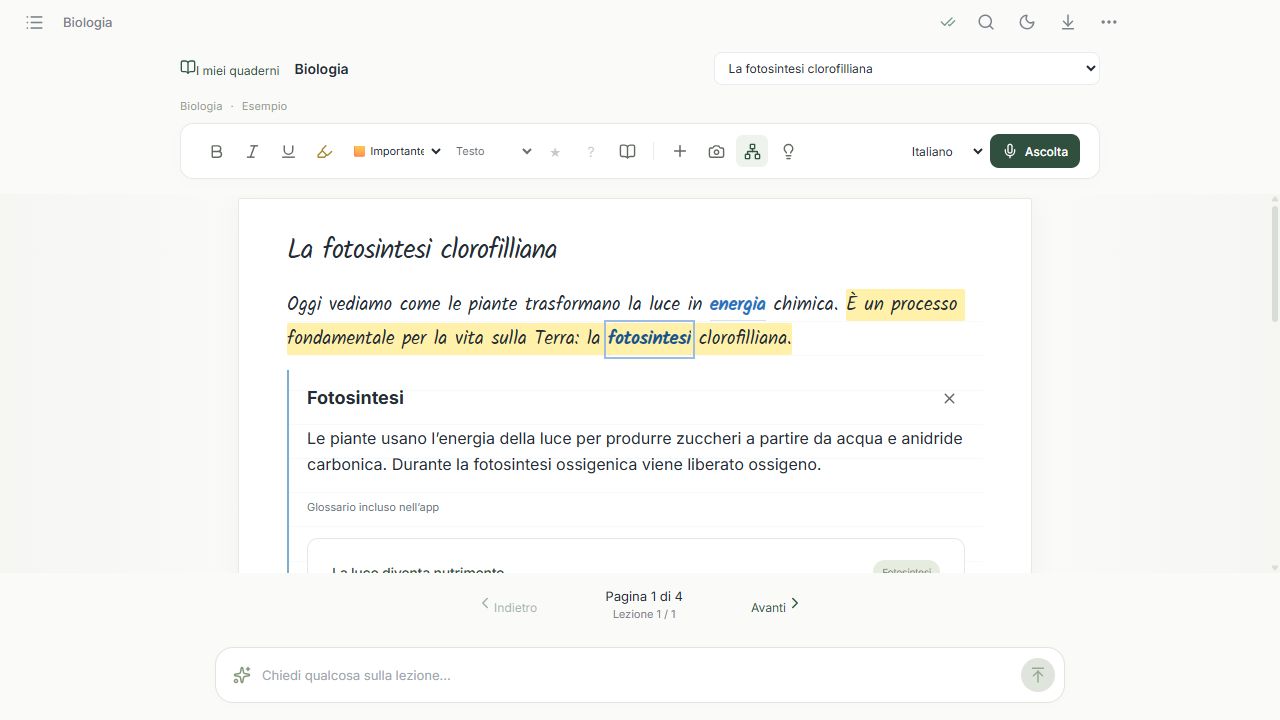Open the Italiano language dropdown
Viewport: 1280px width, 720px height.
pos(946,151)
